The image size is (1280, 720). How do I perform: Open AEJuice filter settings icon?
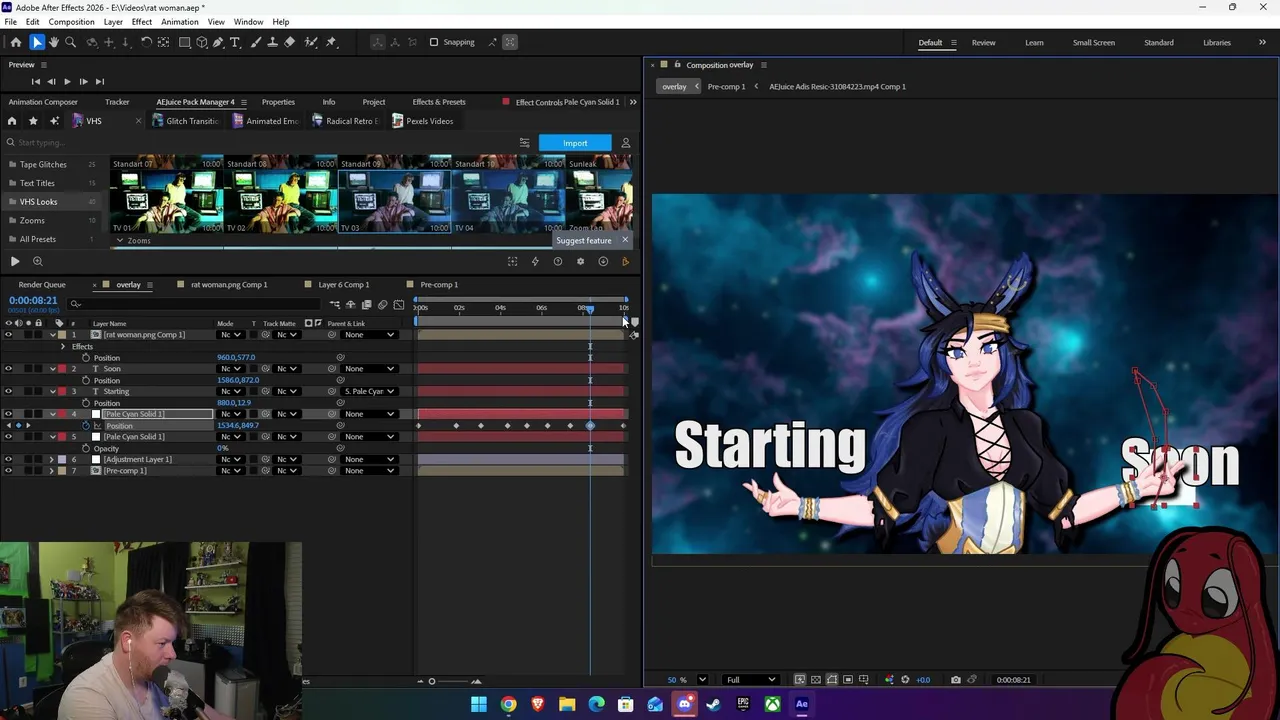tap(524, 143)
